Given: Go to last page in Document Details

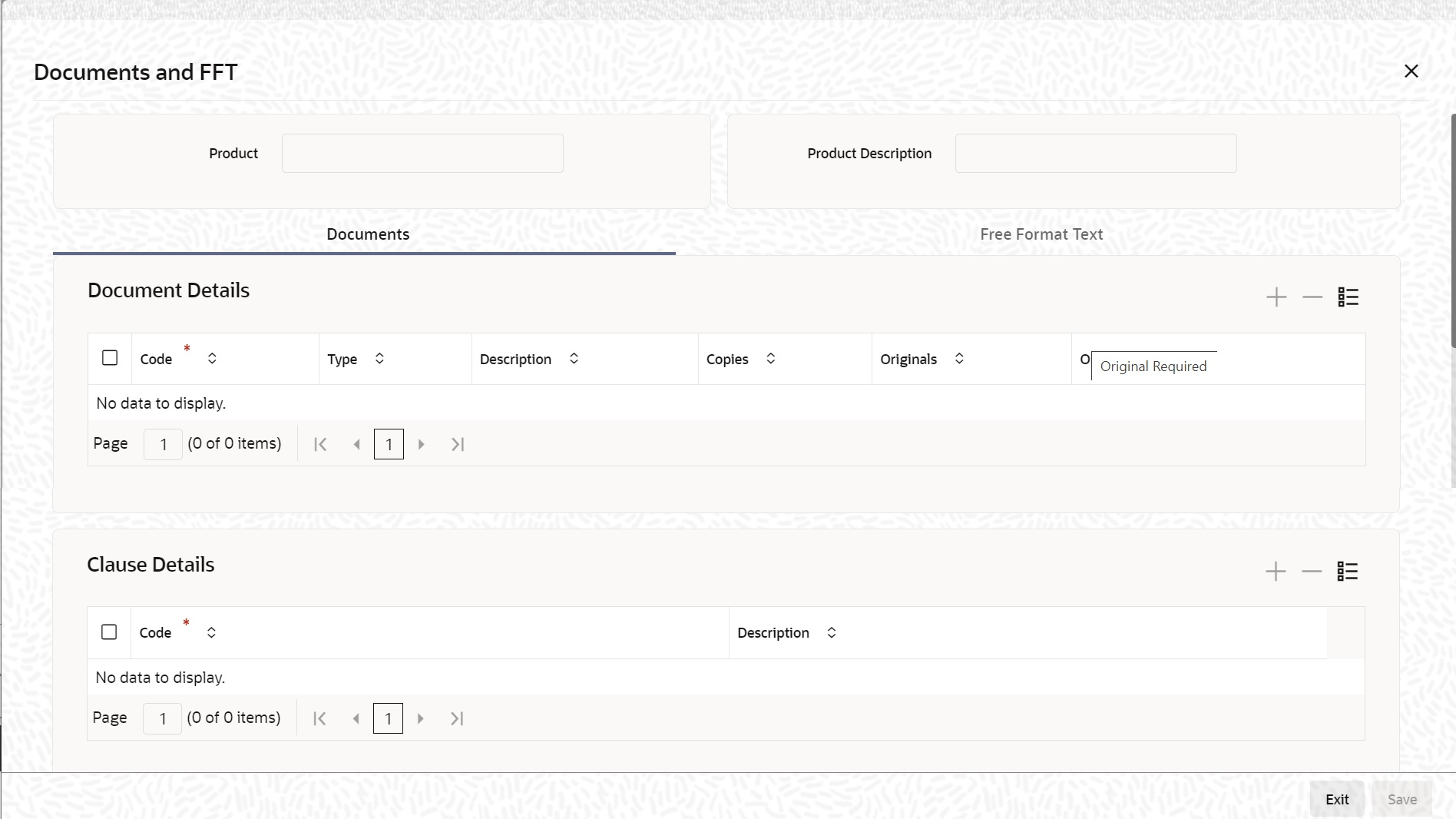Looking at the screenshot, I should pos(458,444).
